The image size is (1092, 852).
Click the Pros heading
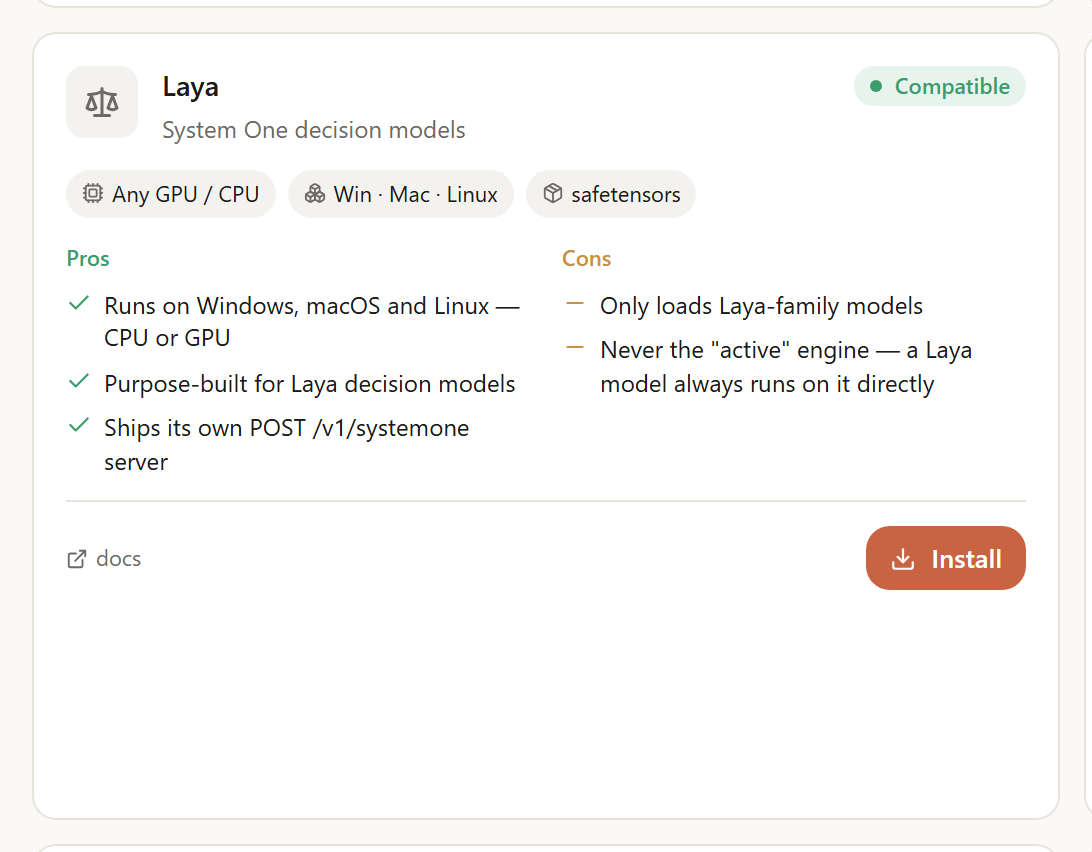click(x=88, y=258)
